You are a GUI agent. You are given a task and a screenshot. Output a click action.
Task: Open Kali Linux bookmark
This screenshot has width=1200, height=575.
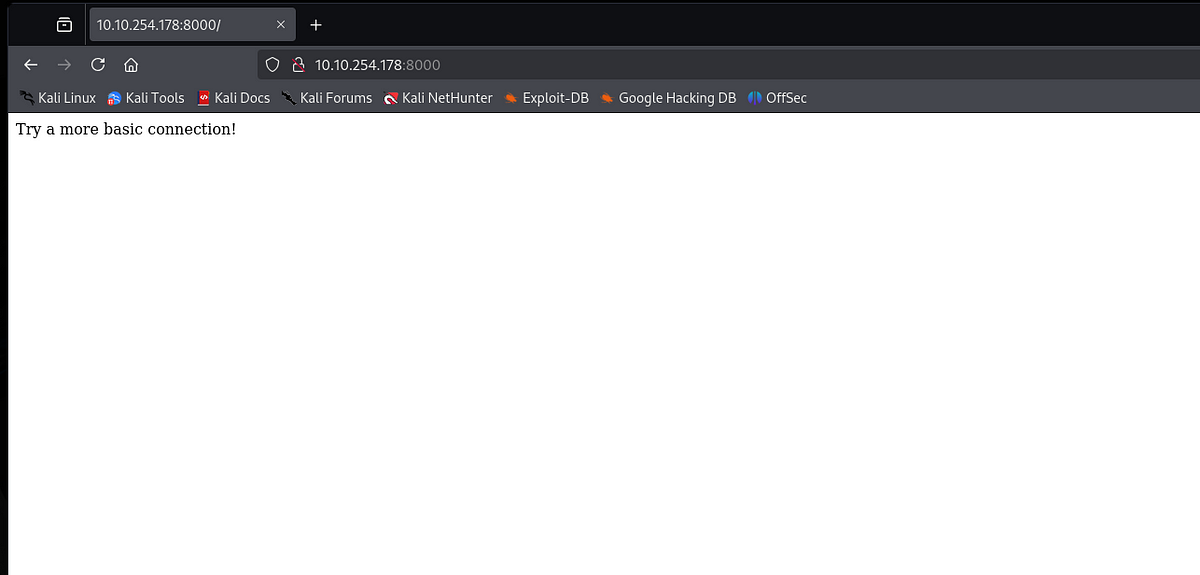pyautogui.click(x=58, y=98)
